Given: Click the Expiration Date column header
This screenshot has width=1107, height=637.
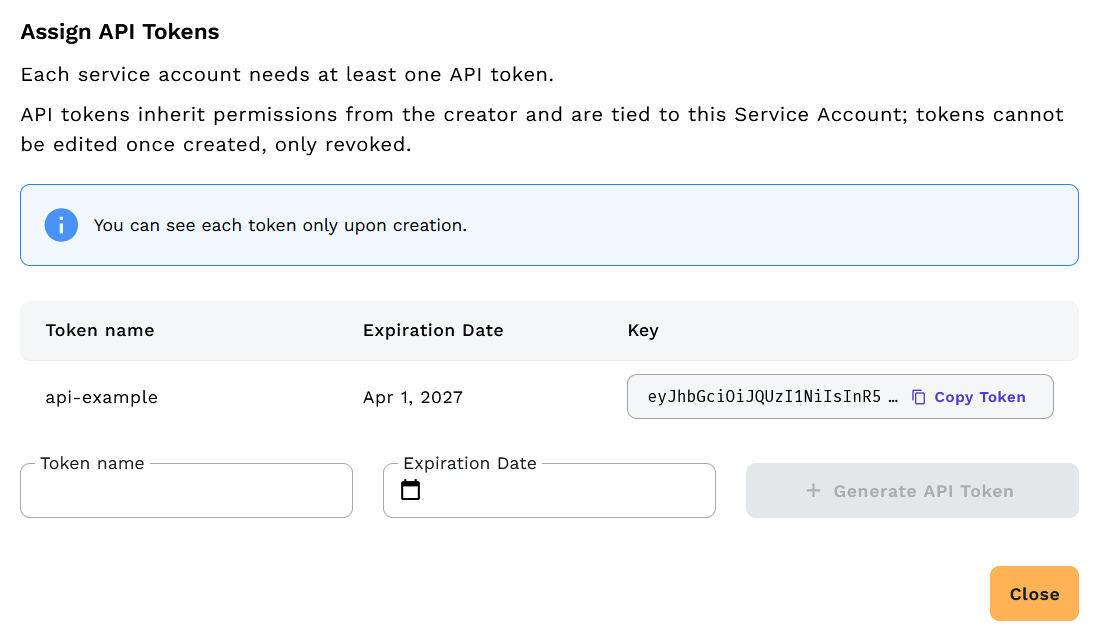Looking at the screenshot, I should tap(433, 330).
